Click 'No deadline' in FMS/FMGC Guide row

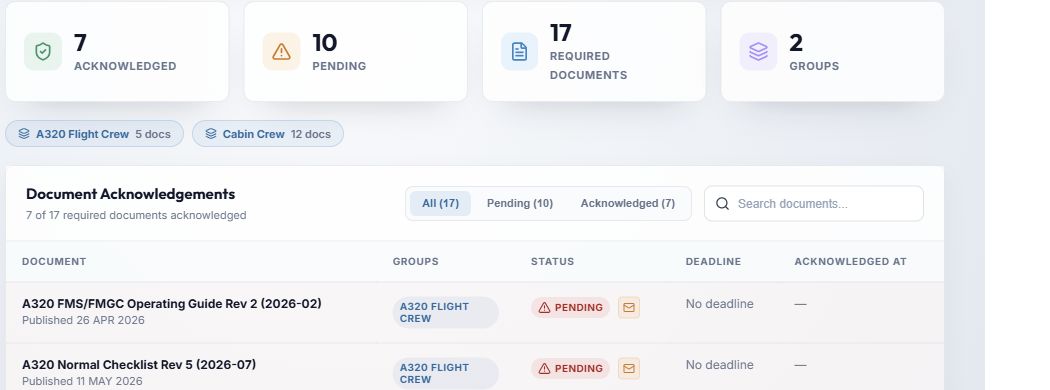719,304
